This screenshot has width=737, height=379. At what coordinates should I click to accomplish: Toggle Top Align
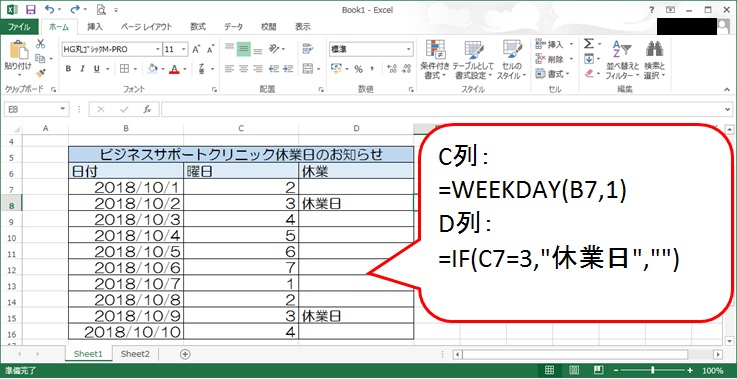click(x=229, y=48)
